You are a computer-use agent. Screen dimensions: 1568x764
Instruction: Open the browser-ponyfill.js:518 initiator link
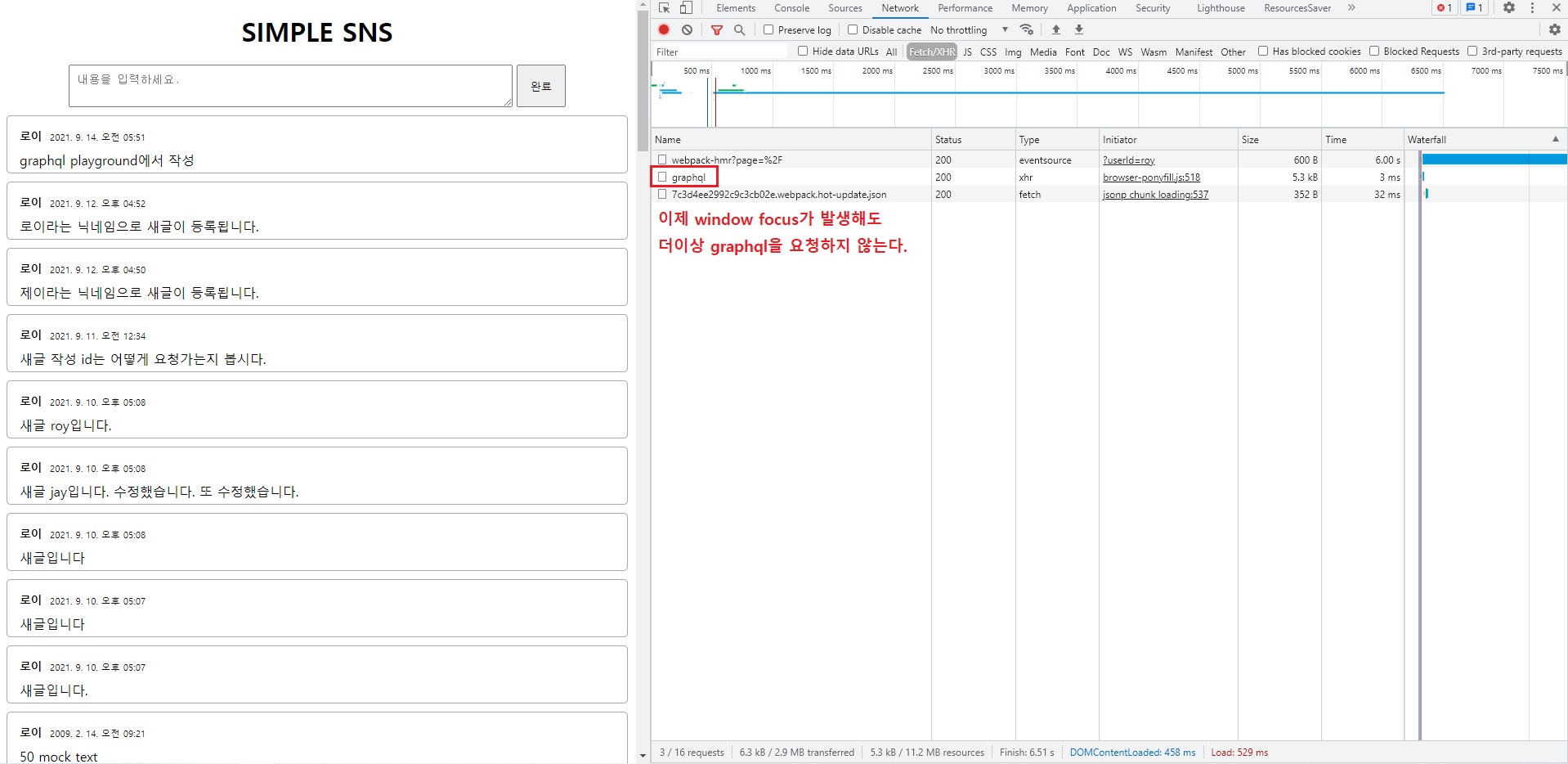click(x=1151, y=178)
